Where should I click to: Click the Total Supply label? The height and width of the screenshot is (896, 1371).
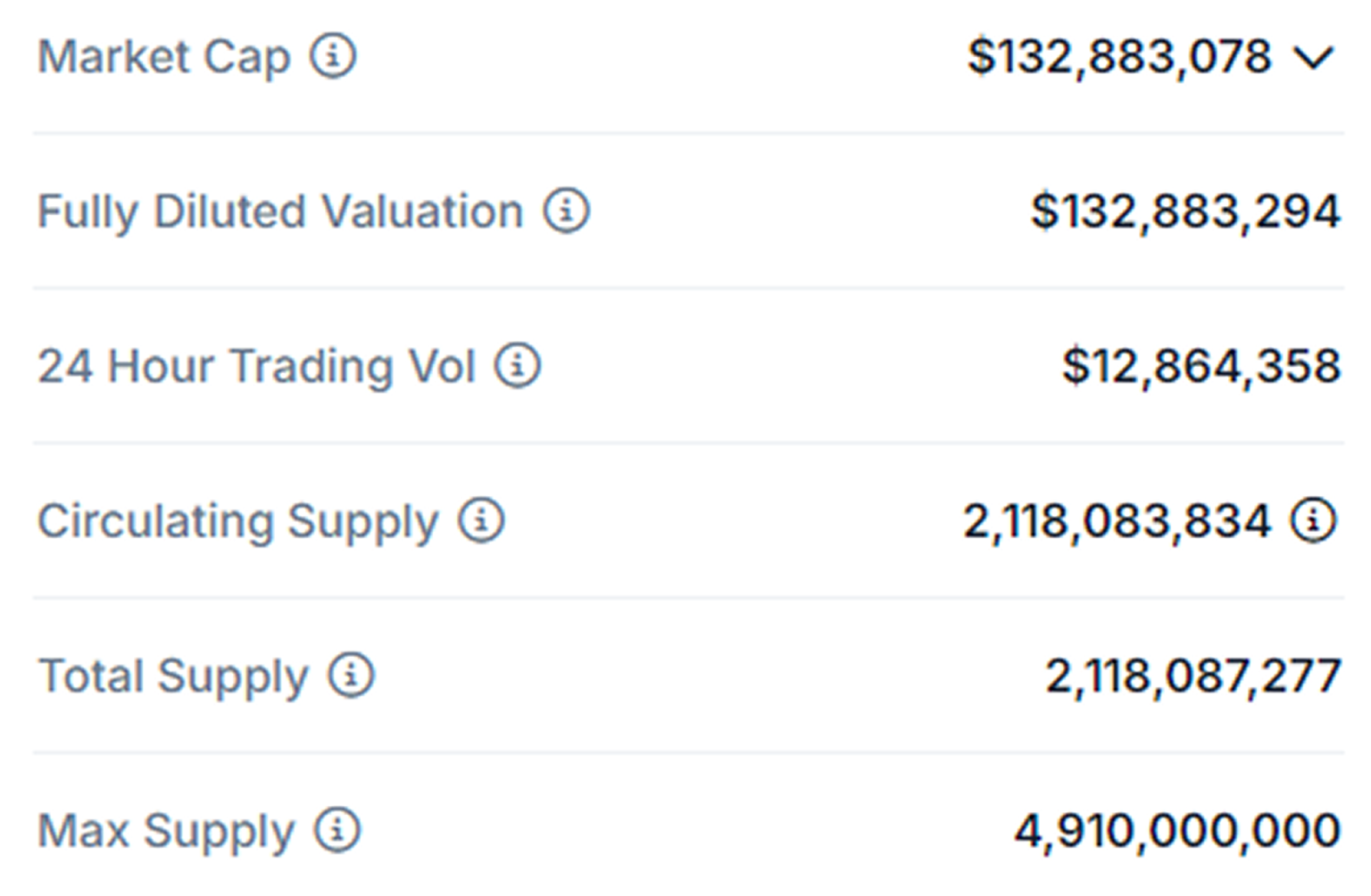[x=173, y=676]
